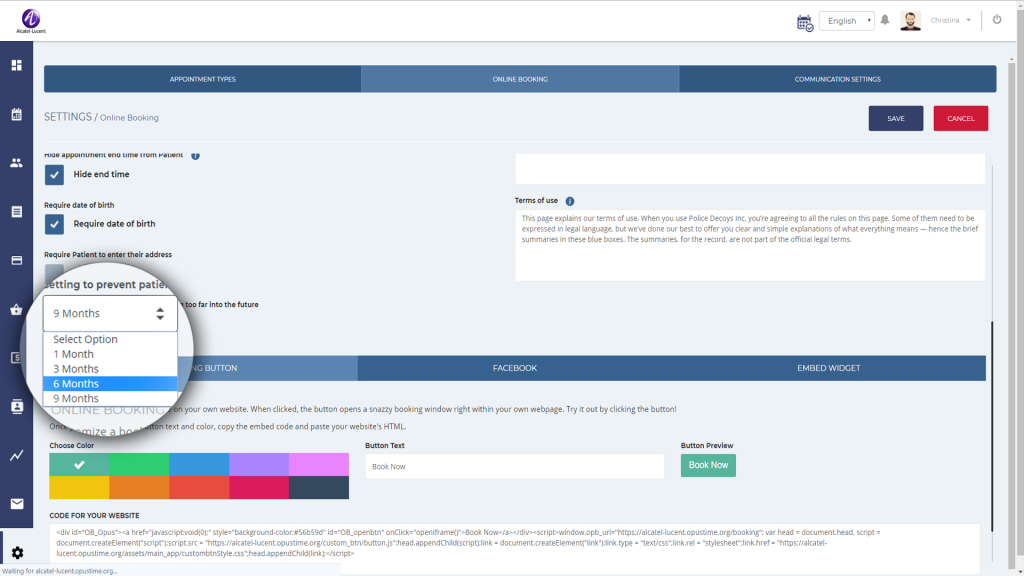This screenshot has width=1024, height=576.
Task: Open the calendar icon in sidebar
Action: (x=16, y=114)
